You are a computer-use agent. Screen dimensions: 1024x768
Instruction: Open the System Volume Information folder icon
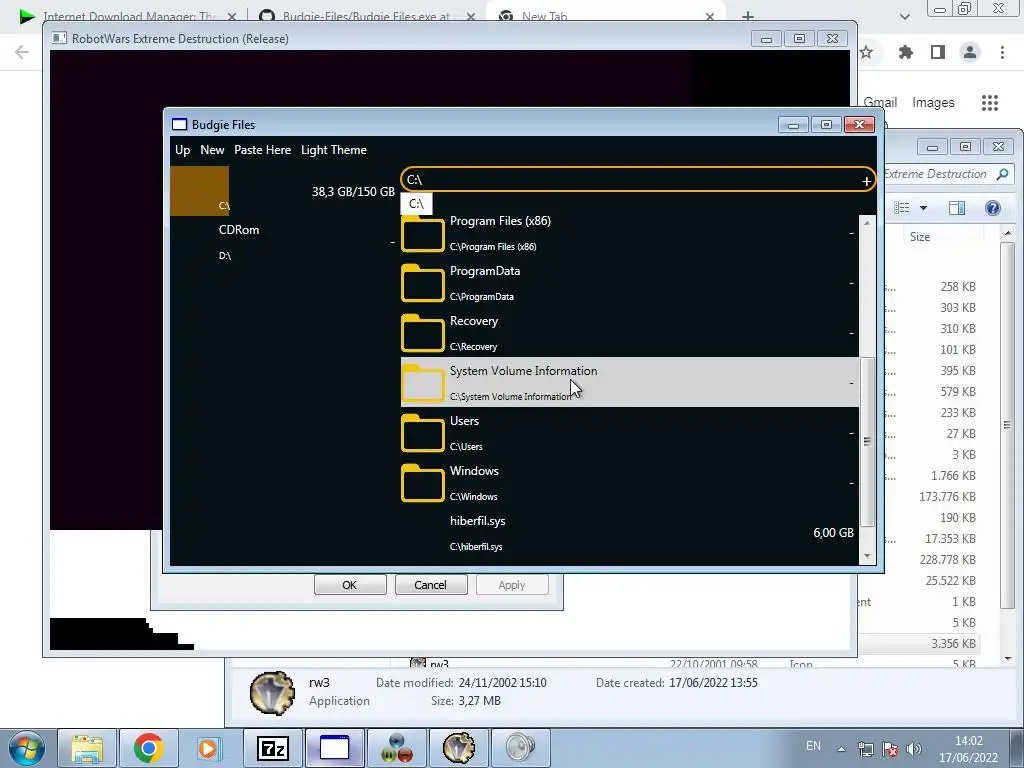tap(423, 383)
